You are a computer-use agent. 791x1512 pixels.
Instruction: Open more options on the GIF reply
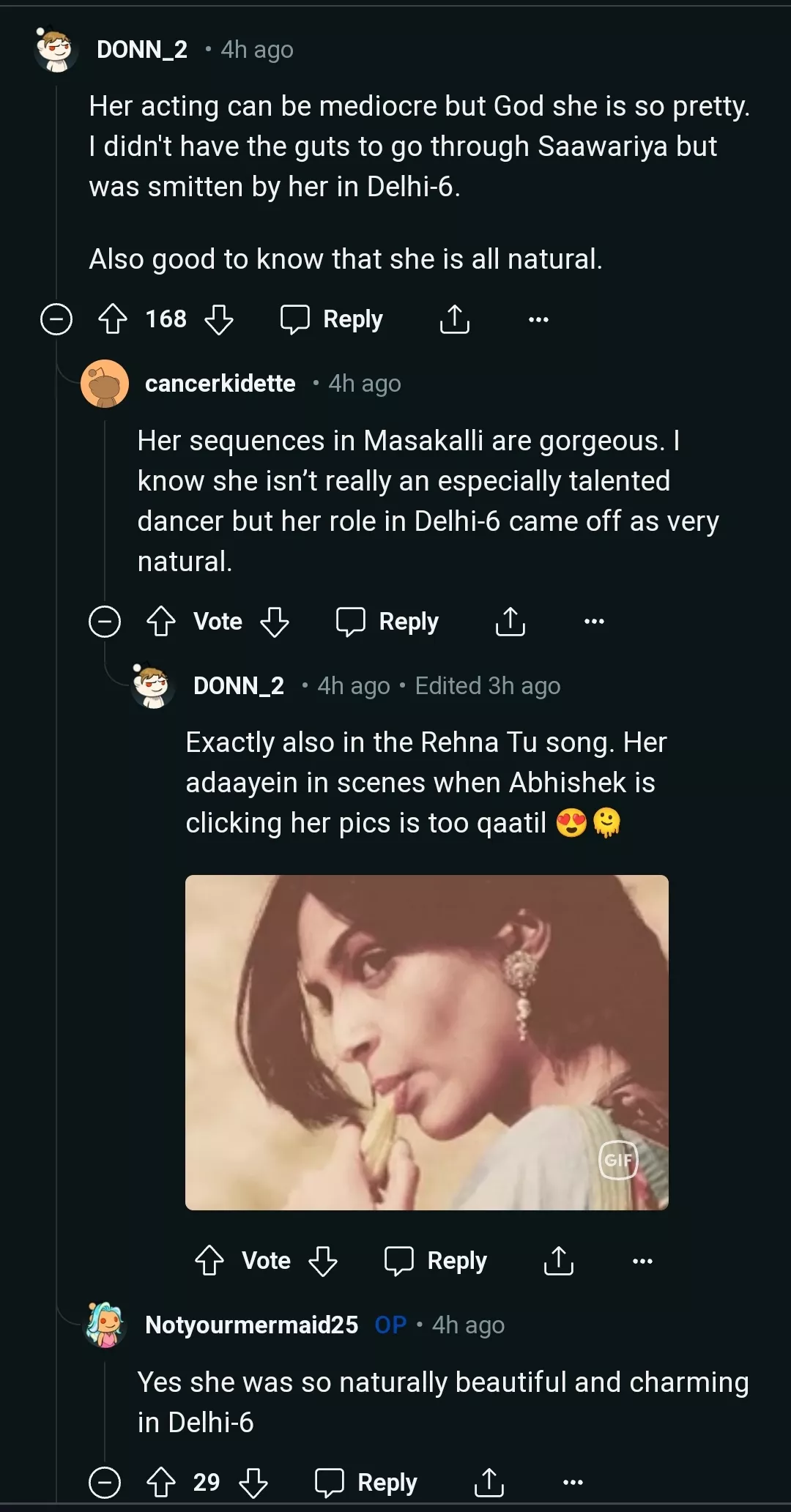coord(642,1261)
